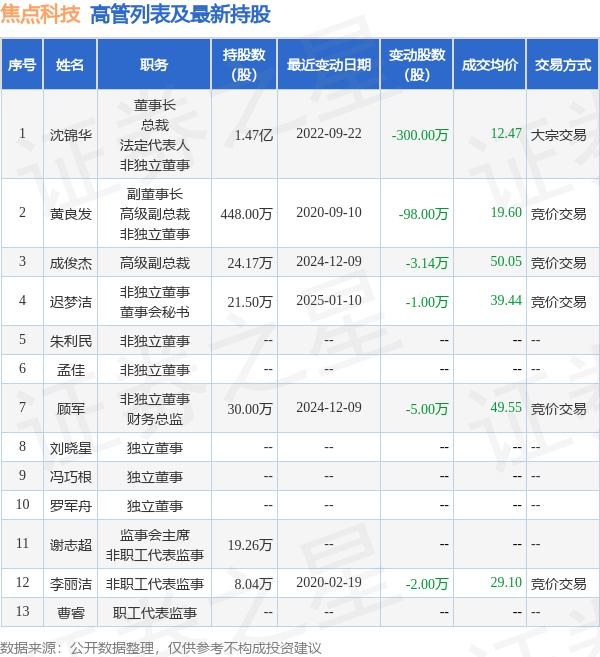Click the 大宗交易 trade type cell
This screenshot has height=657, width=600.
click(x=558, y=134)
